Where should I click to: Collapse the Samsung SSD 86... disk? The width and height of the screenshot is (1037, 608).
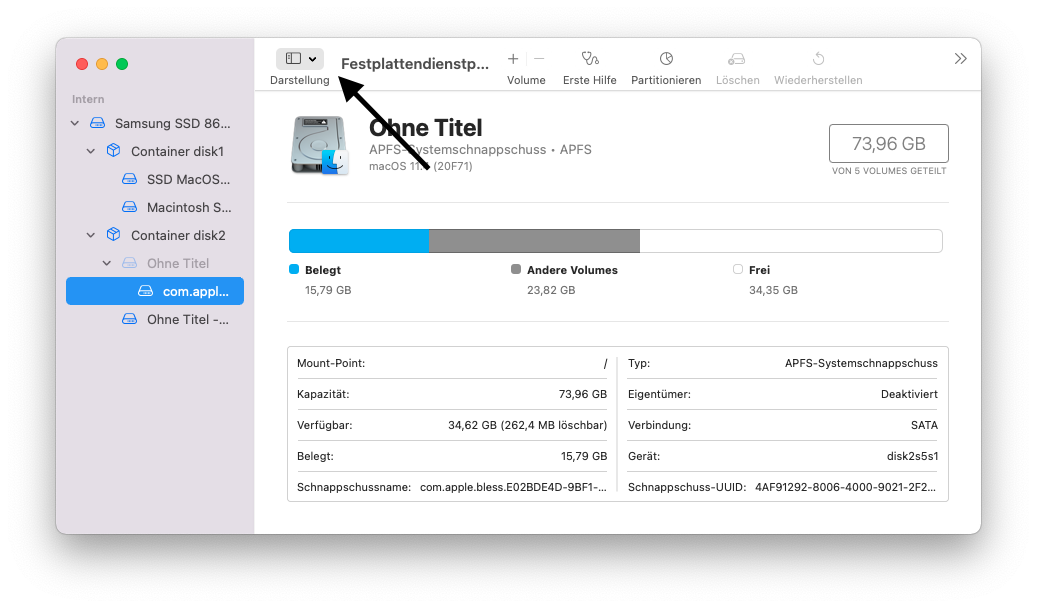pos(75,123)
